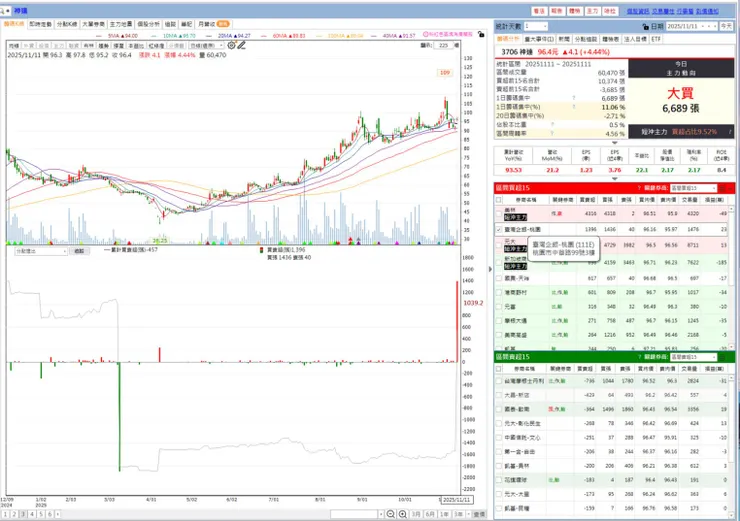This screenshot has height=521, width=740.
Task: Check the 花旗環球 row checkbox
Action: [499, 480]
